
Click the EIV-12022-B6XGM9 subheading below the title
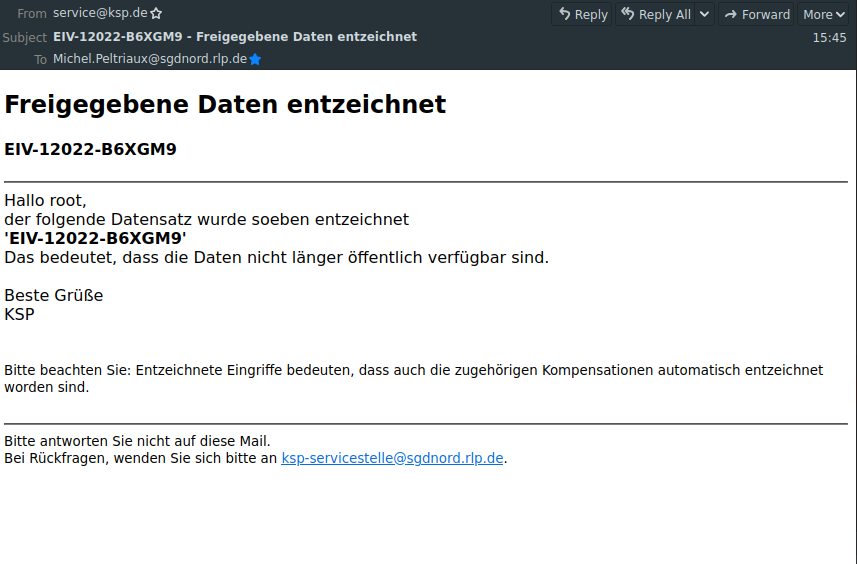[x=90, y=150]
